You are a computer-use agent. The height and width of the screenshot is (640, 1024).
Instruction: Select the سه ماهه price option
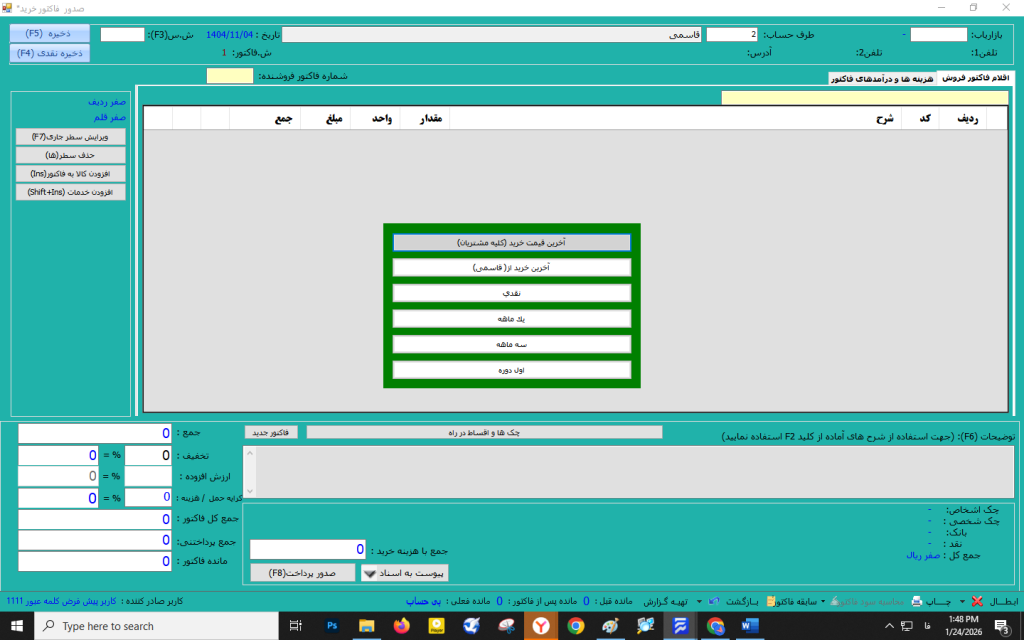pos(511,343)
